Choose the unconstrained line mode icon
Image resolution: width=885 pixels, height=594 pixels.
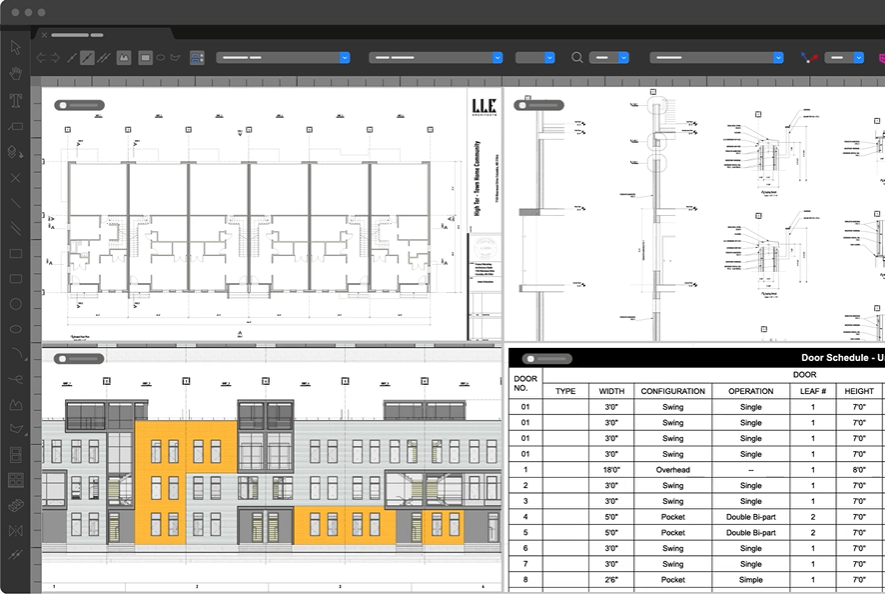(72, 58)
